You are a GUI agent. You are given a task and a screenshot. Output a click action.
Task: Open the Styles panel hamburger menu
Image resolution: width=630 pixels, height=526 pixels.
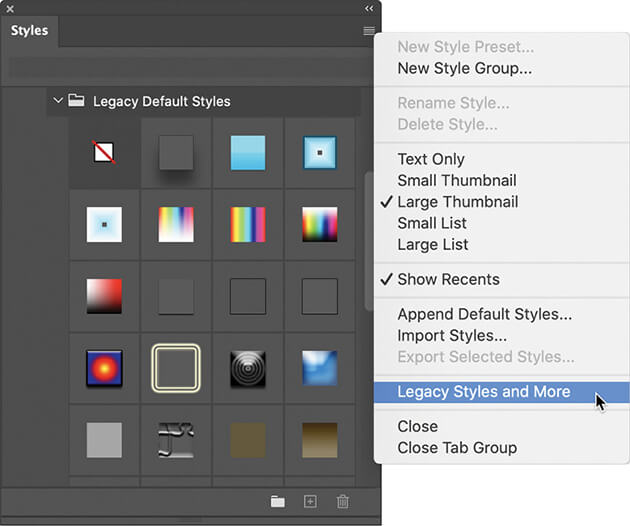(x=369, y=32)
